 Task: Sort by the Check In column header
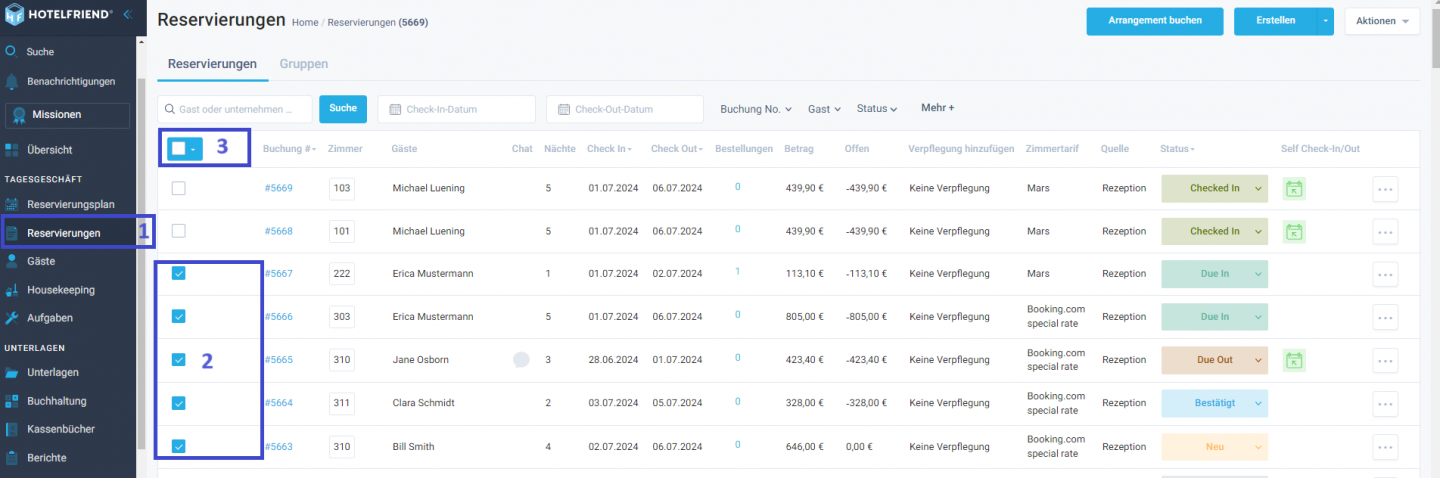[609, 149]
